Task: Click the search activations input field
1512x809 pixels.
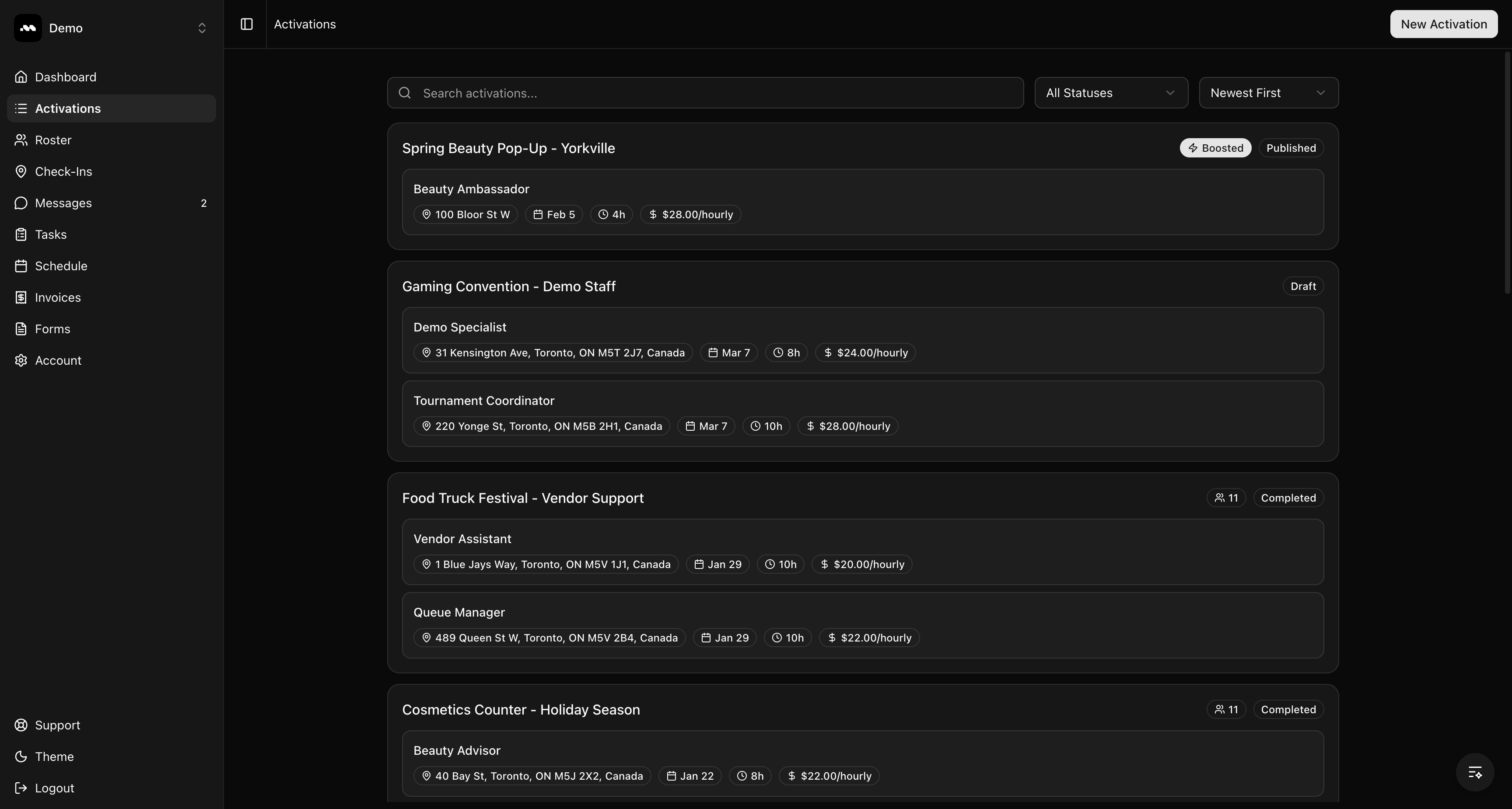Action: tap(704, 93)
